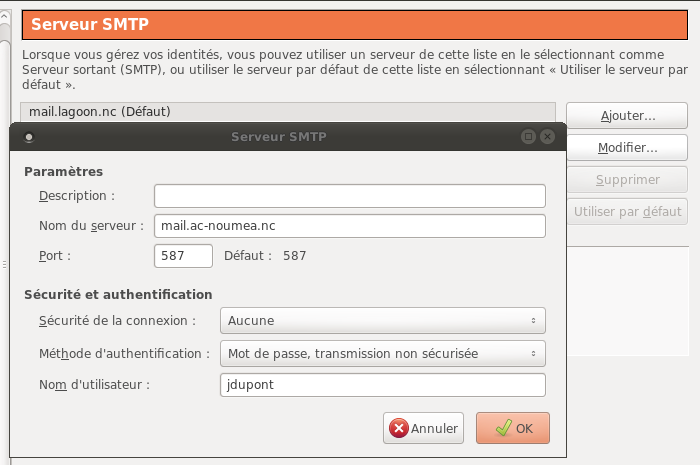Open the Méthode d'authentification dropdown
This screenshot has height=465, width=700.
382,353
